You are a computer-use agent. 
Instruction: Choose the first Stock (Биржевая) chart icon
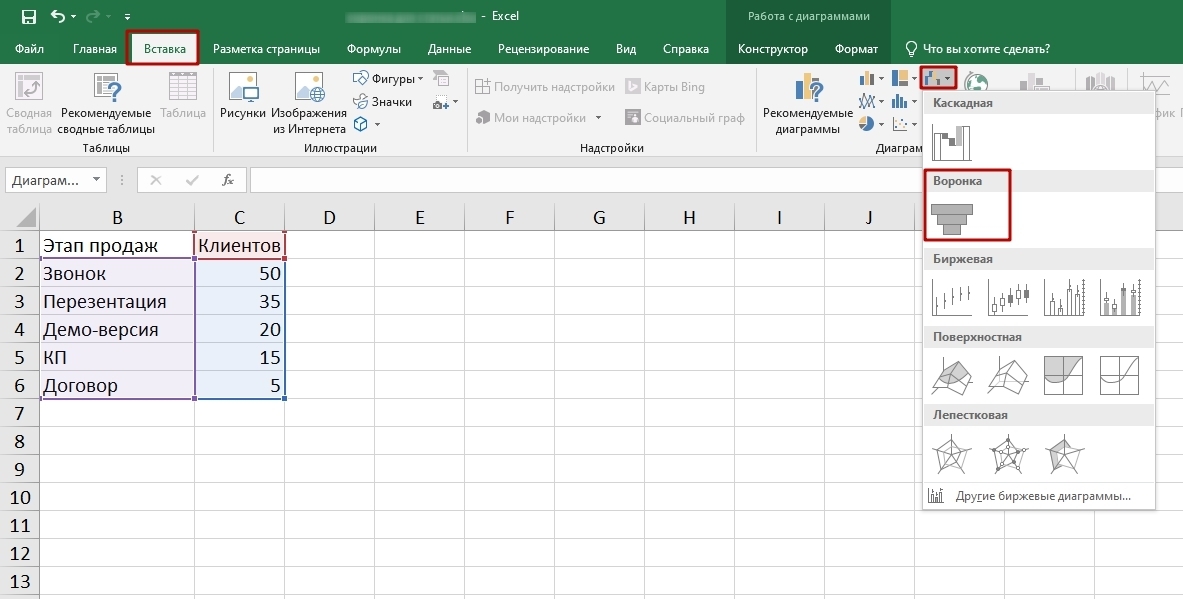pyautogui.click(x=952, y=297)
